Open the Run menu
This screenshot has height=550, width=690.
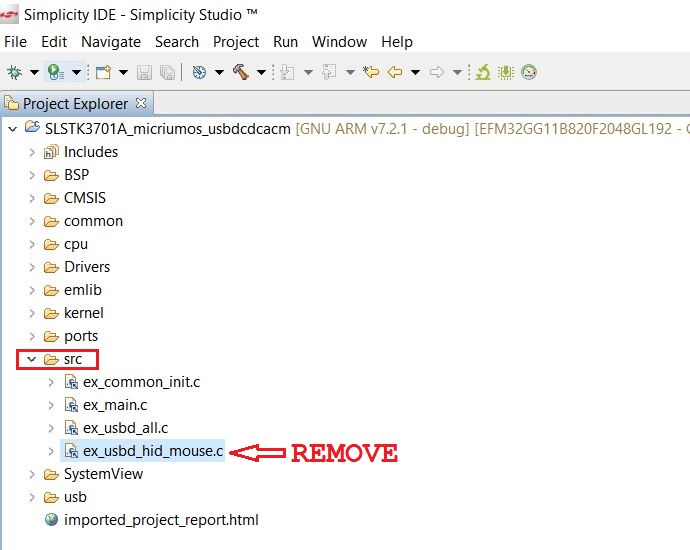click(285, 42)
